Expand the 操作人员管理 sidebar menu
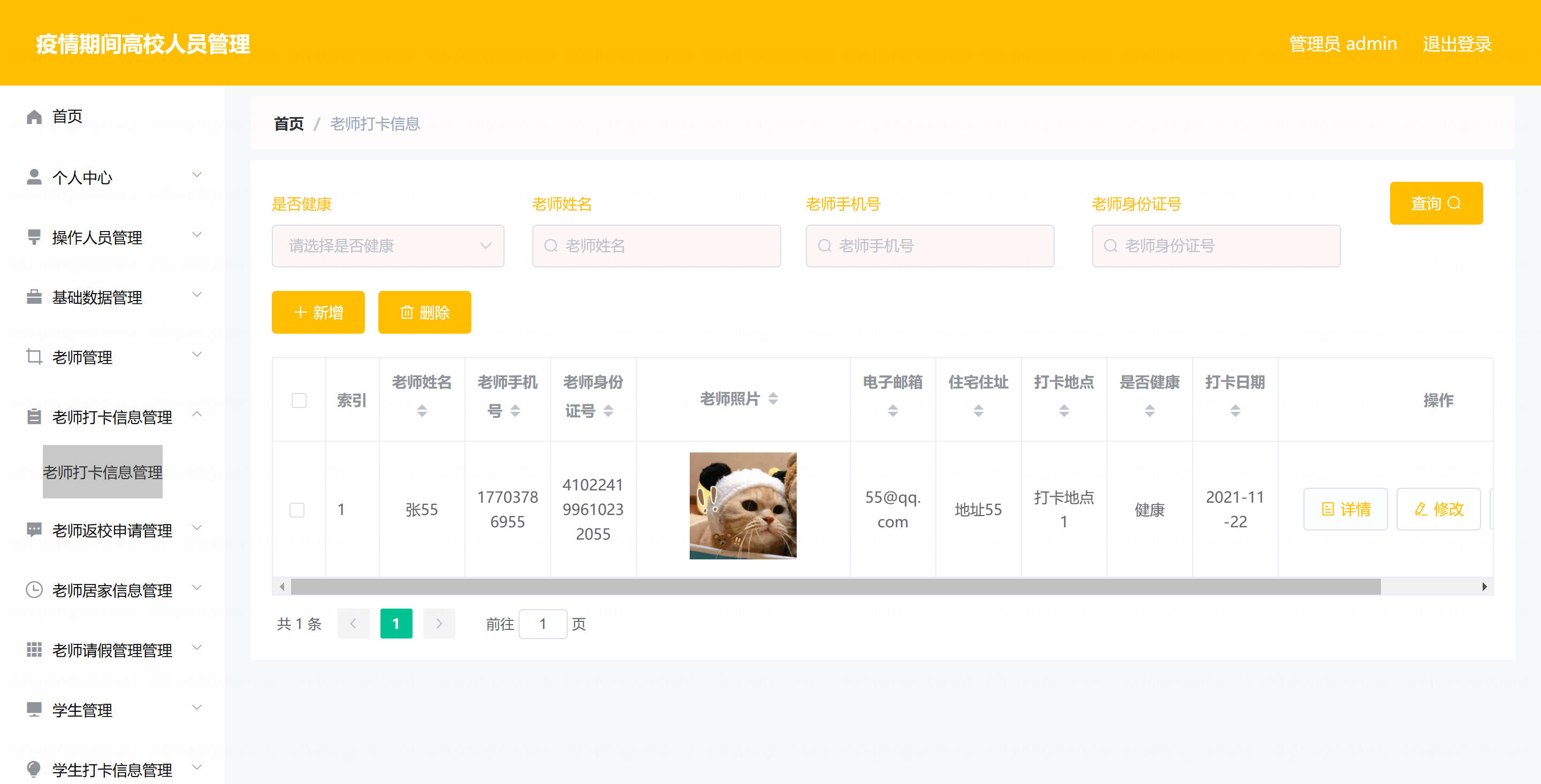Viewport: 1541px width, 784px height. click(112, 237)
